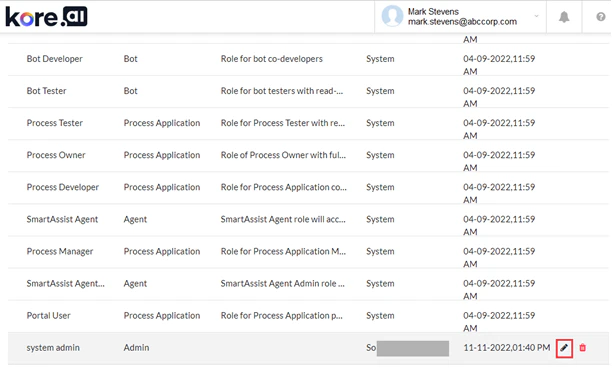Expand the Mark Stevens account dropdown arrow
Image resolution: width=614 pixels, height=374 pixels.
pyautogui.click(x=536, y=16)
